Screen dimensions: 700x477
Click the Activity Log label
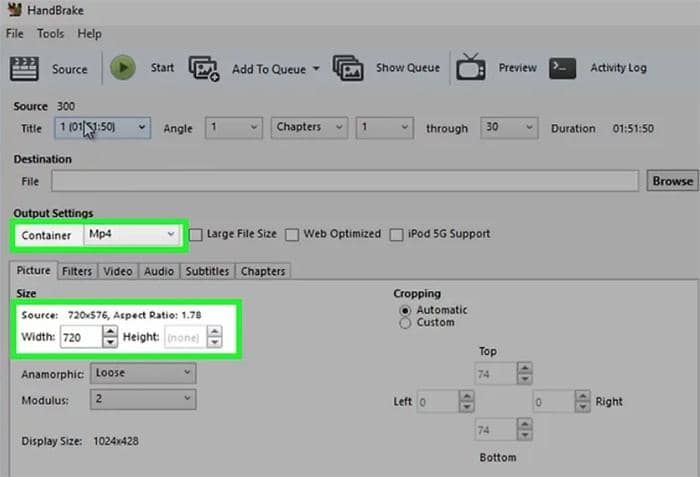618,68
